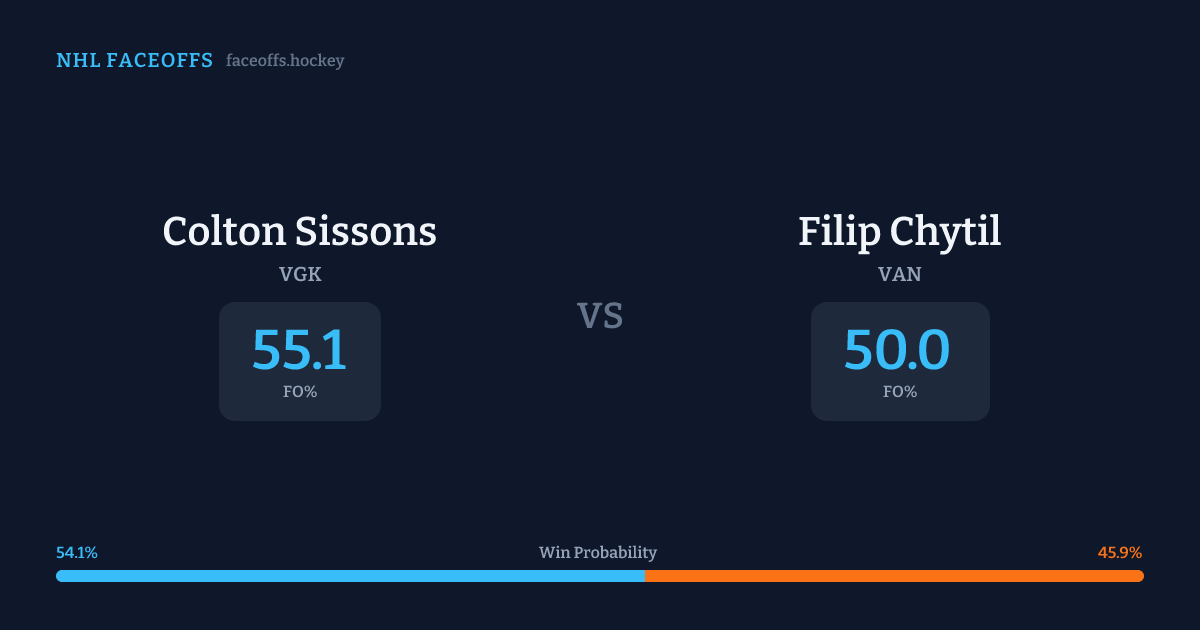
Task: Click where blue meets orange on the bar
Action: 645,576
